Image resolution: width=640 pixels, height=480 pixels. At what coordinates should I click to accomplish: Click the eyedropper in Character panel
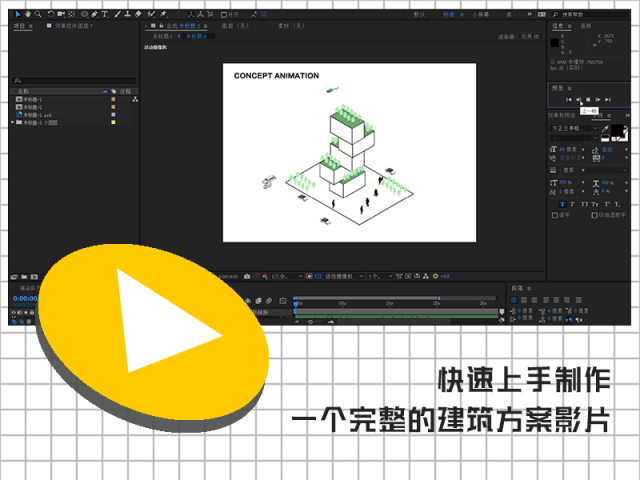point(605,129)
